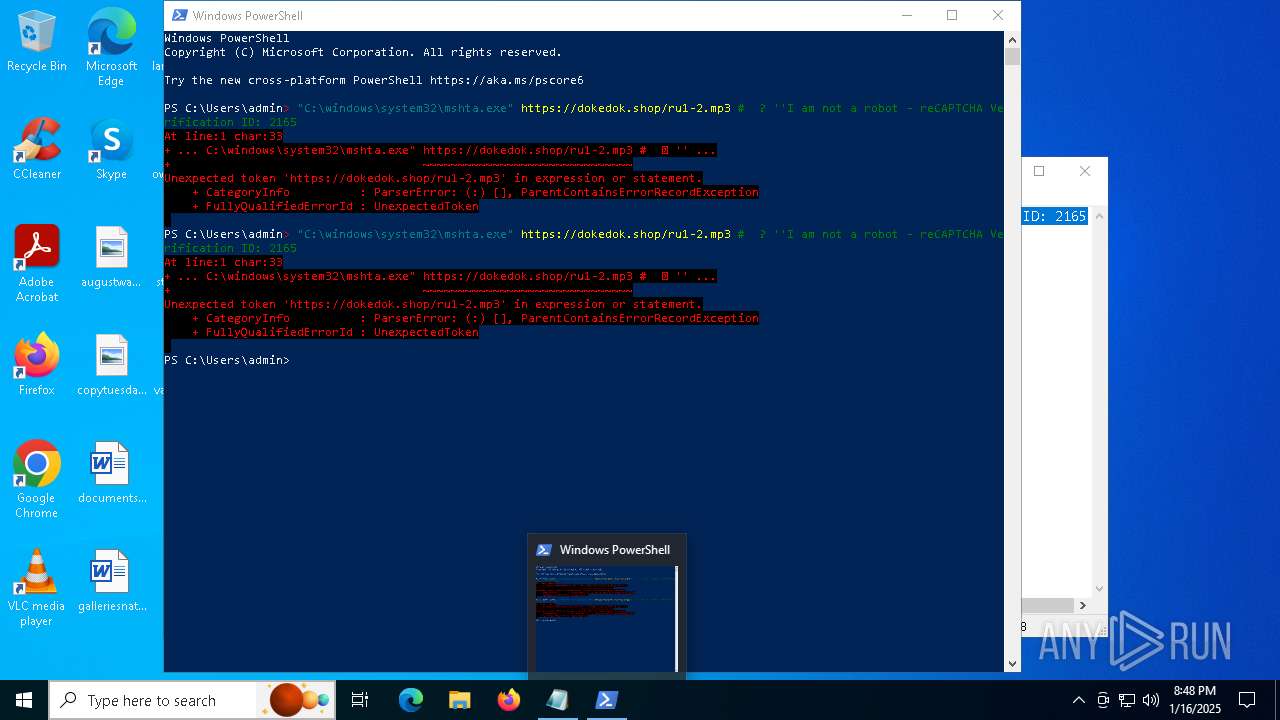Screen dimensions: 1280x720
Task: Open the network status tray icon
Action: coord(1127,700)
